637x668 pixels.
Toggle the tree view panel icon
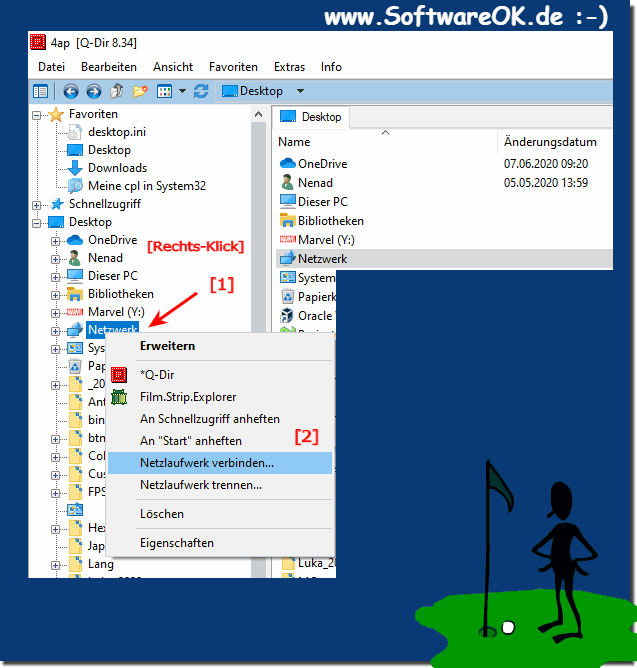click(40, 91)
